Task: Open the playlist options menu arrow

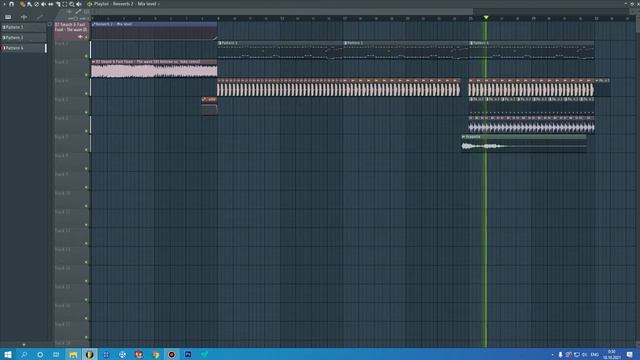Action: [4, 4]
